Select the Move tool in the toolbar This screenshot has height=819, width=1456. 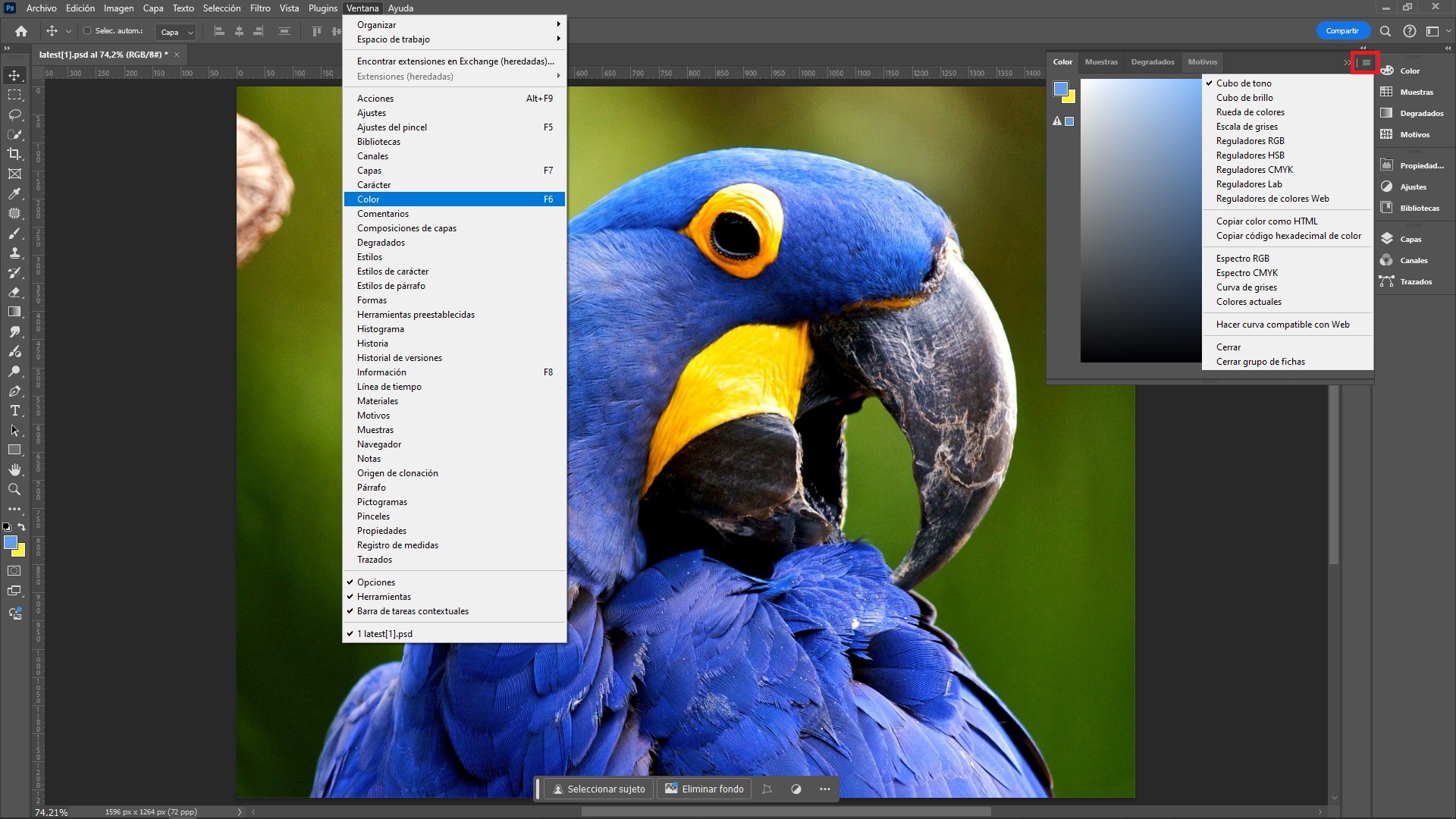[x=14, y=75]
